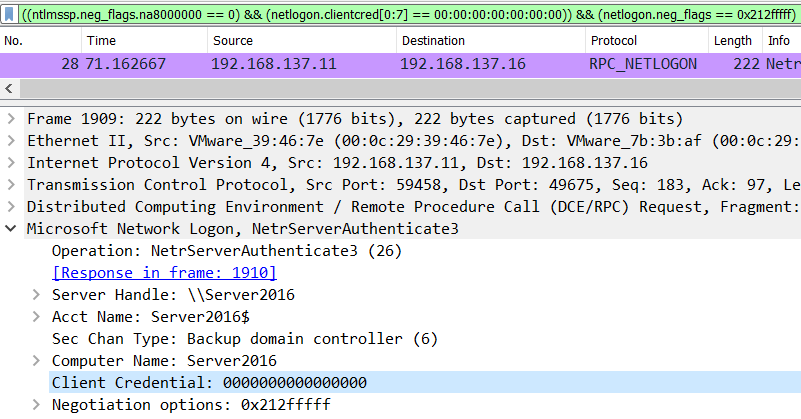Sort packets by the Time column

coord(145,41)
